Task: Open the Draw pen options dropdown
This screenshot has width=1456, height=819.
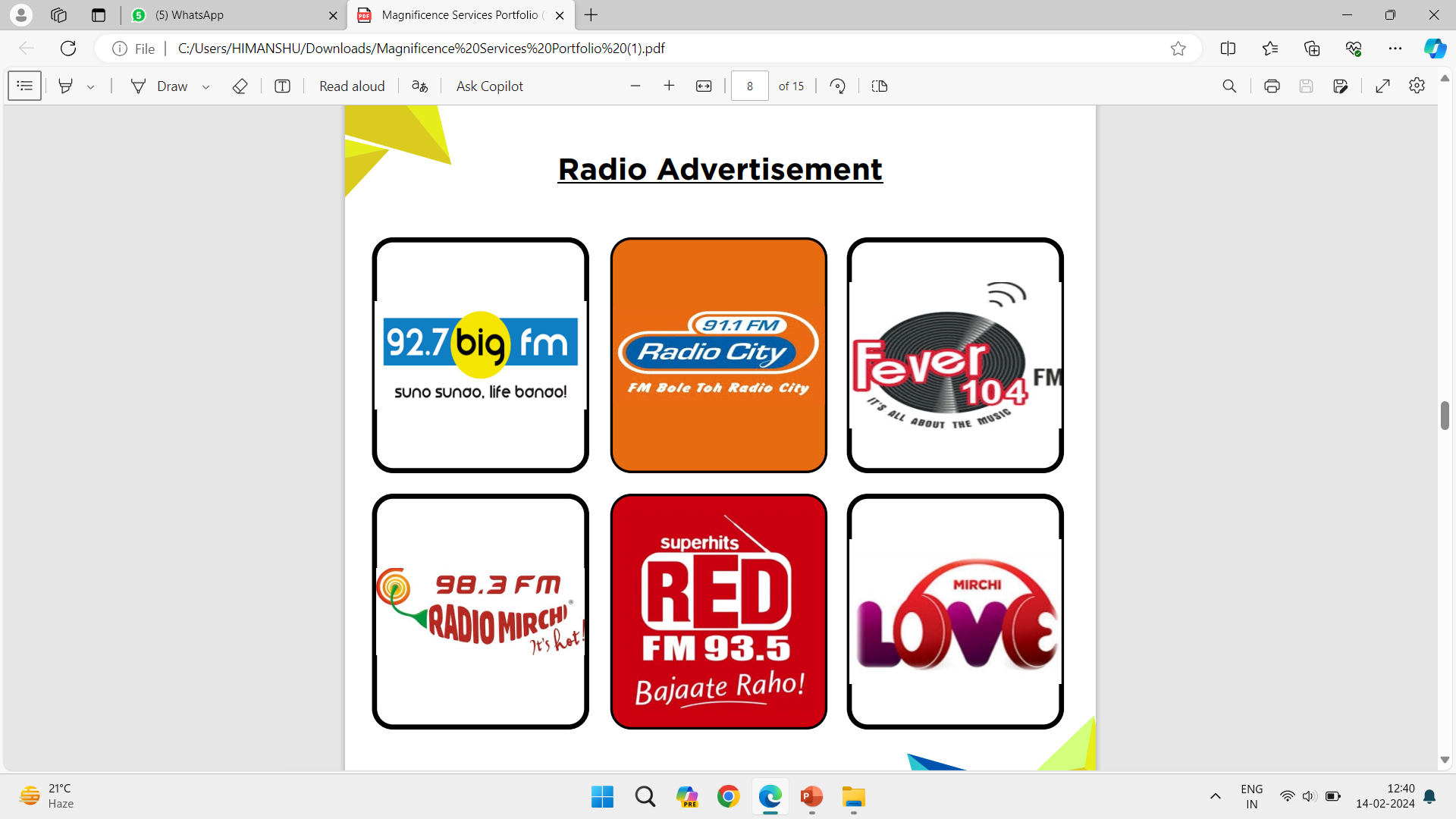Action: (x=206, y=86)
